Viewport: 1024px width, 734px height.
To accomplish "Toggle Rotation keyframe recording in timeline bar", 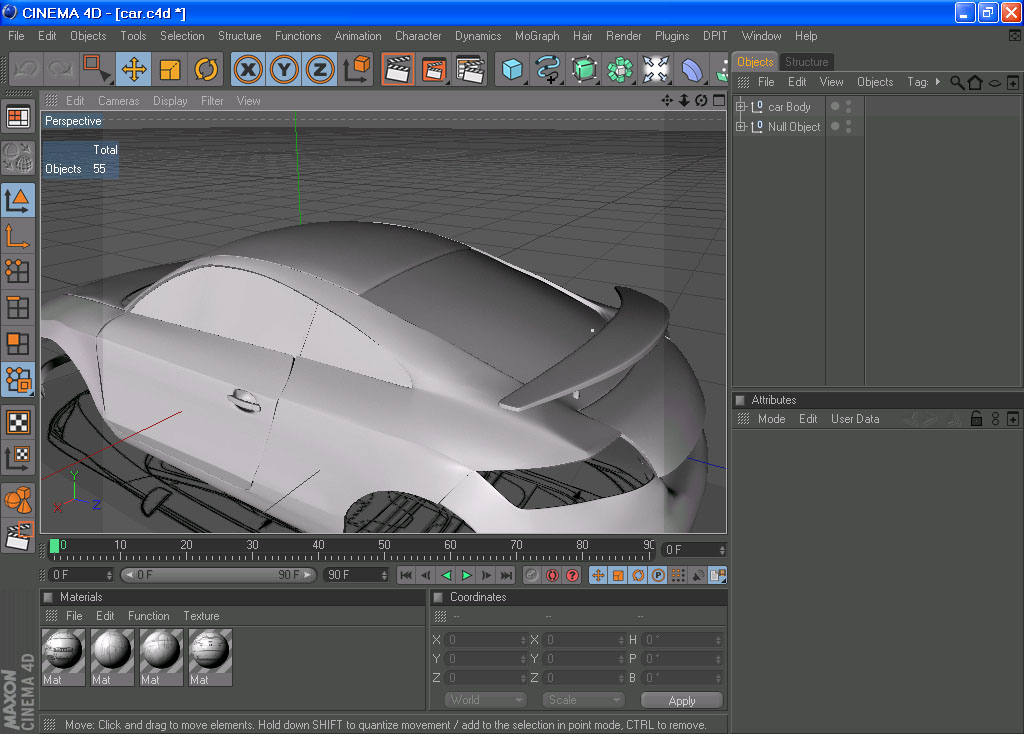I will click(x=639, y=575).
